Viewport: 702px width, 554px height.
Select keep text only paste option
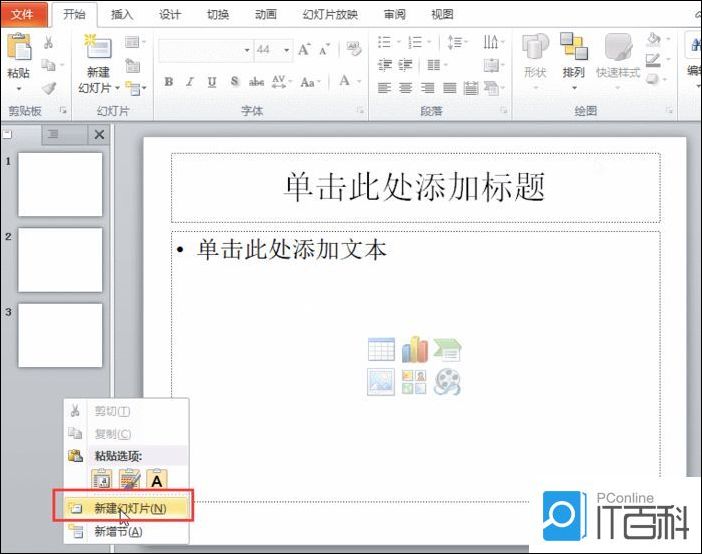click(157, 479)
